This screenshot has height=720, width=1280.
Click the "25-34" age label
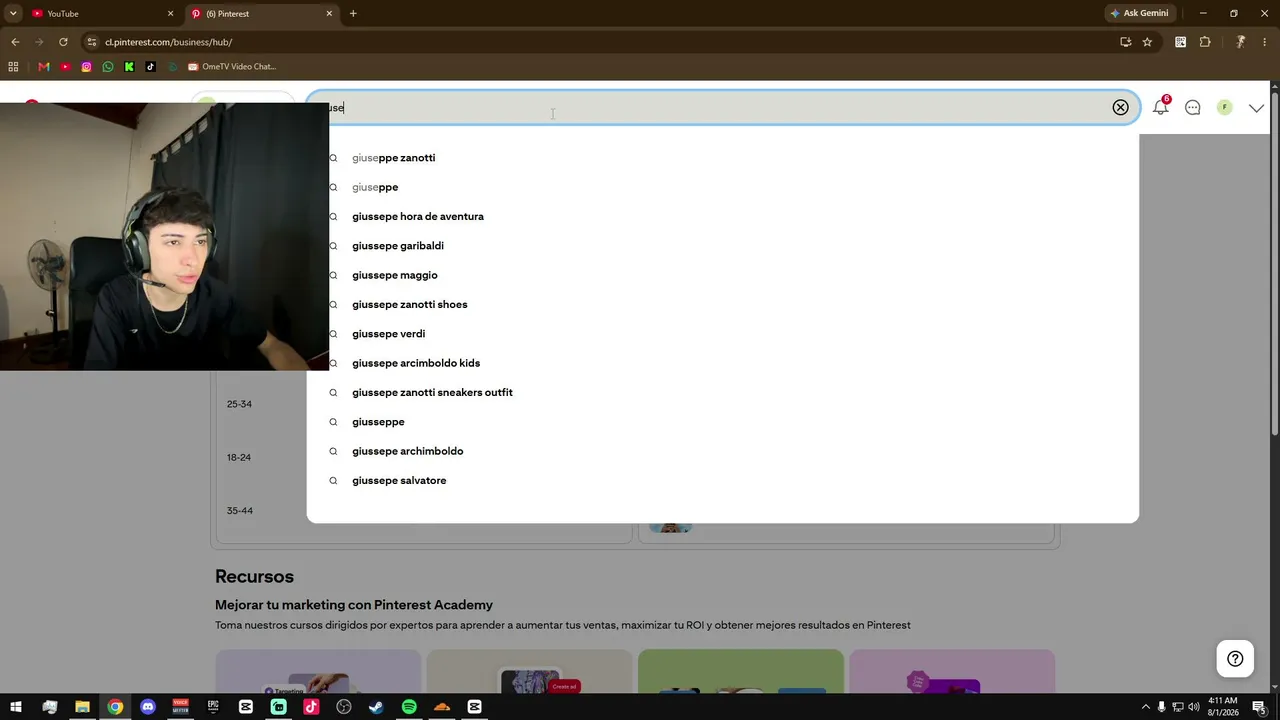click(x=239, y=404)
